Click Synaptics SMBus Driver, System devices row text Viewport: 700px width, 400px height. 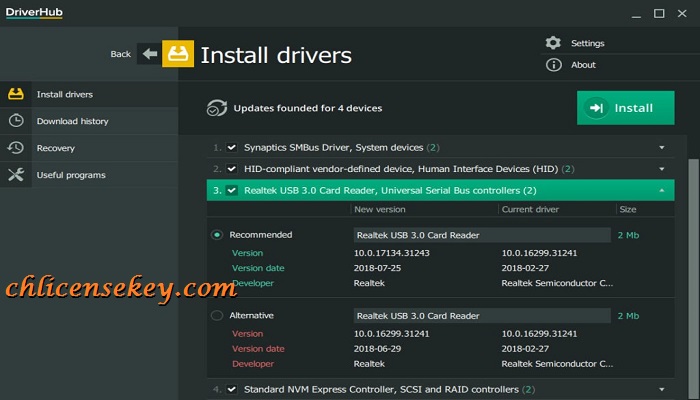[342, 147]
